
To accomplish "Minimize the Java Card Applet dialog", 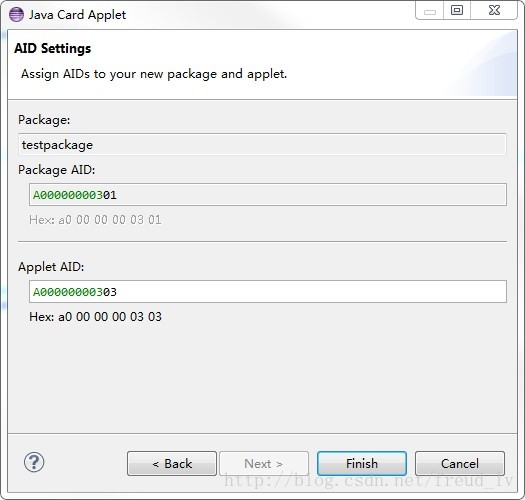I will point(430,11).
